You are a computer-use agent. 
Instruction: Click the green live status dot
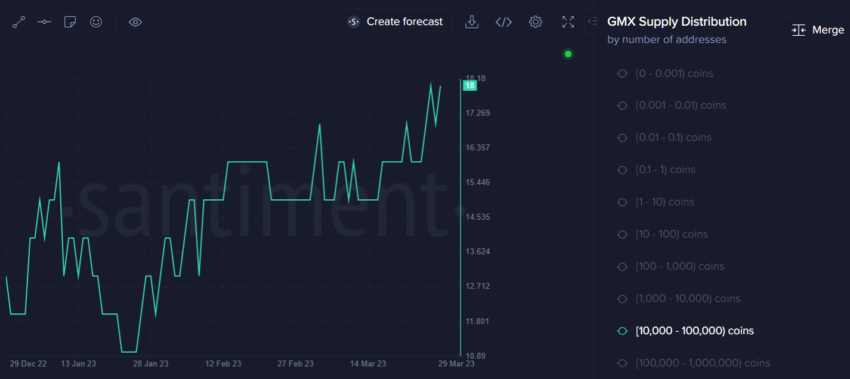click(568, 54)
